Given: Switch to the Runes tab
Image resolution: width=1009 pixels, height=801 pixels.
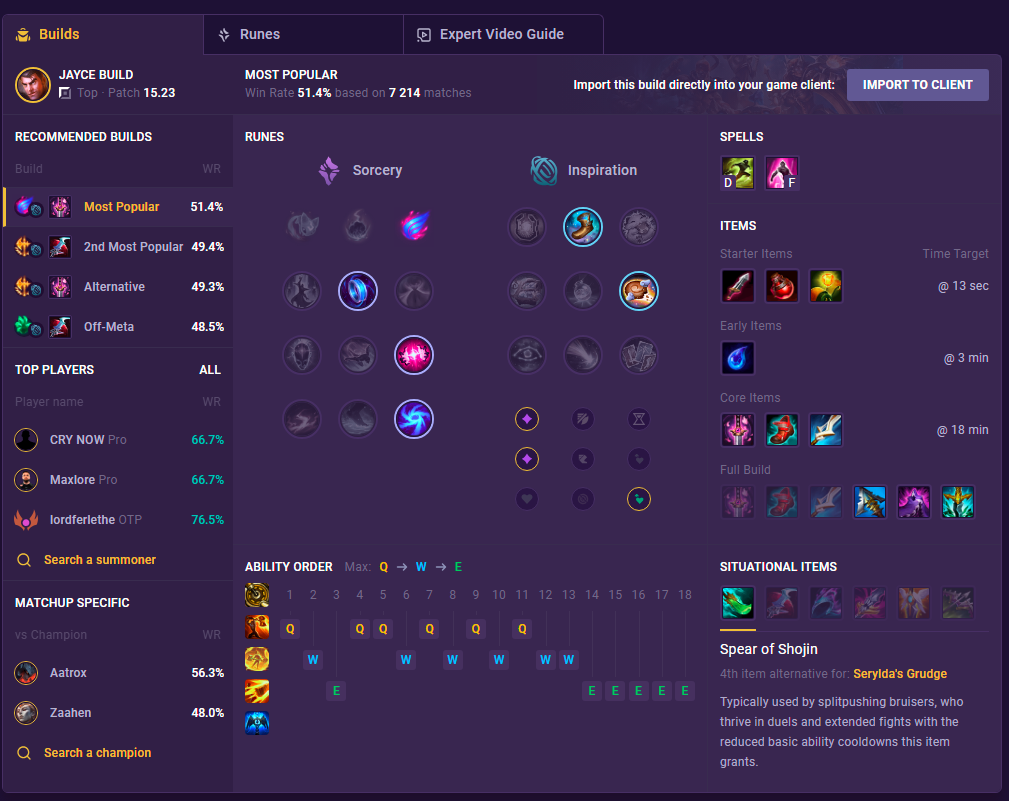Looking at the screenshot, I should [303, 35].
